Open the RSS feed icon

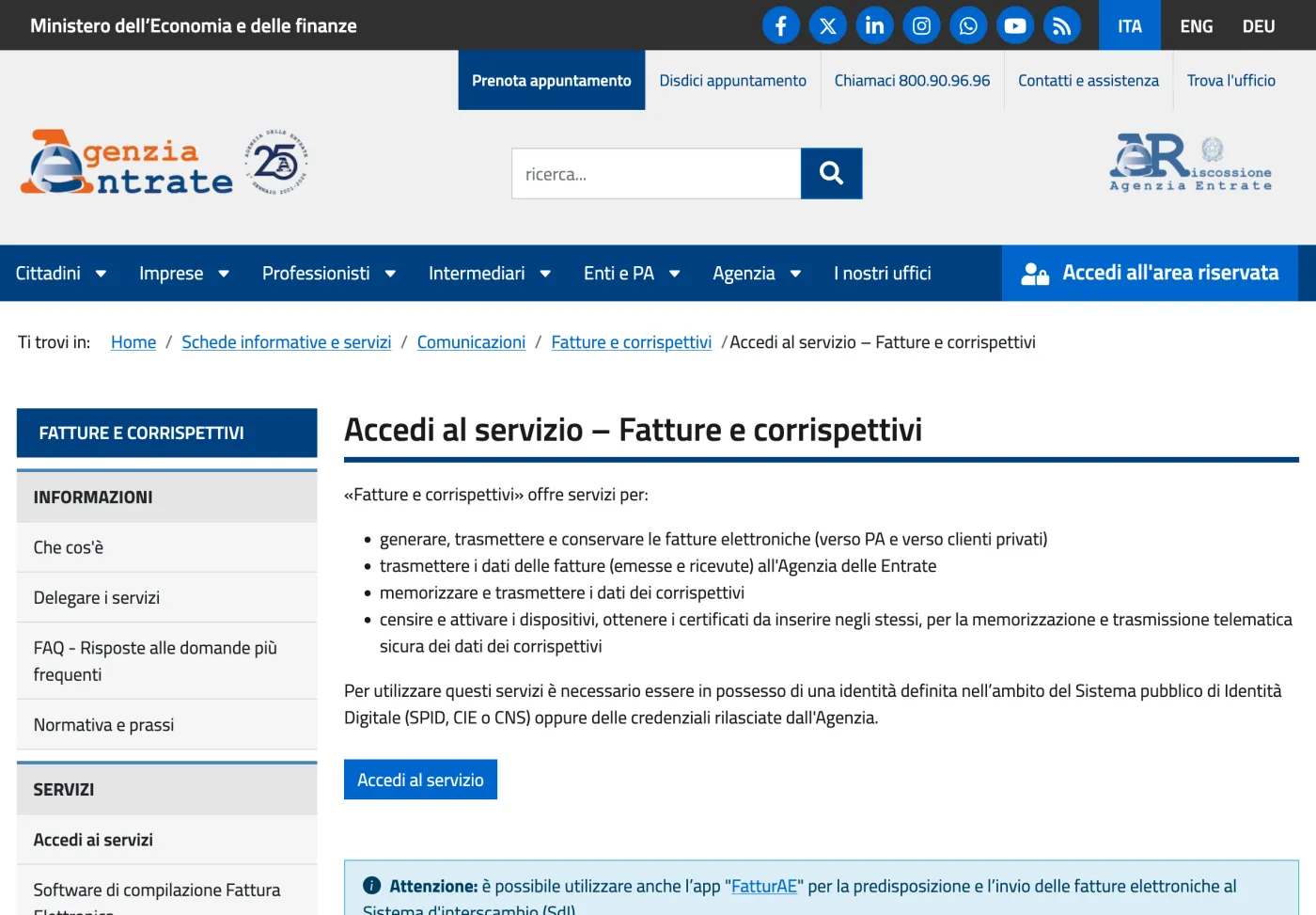[1062, 25]
